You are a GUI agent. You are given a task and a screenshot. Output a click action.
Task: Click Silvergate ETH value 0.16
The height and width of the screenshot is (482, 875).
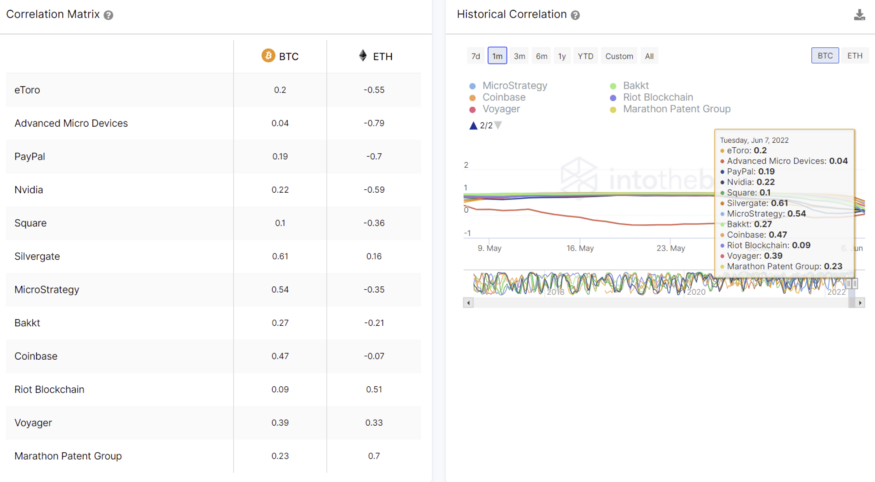pos(374,256)
